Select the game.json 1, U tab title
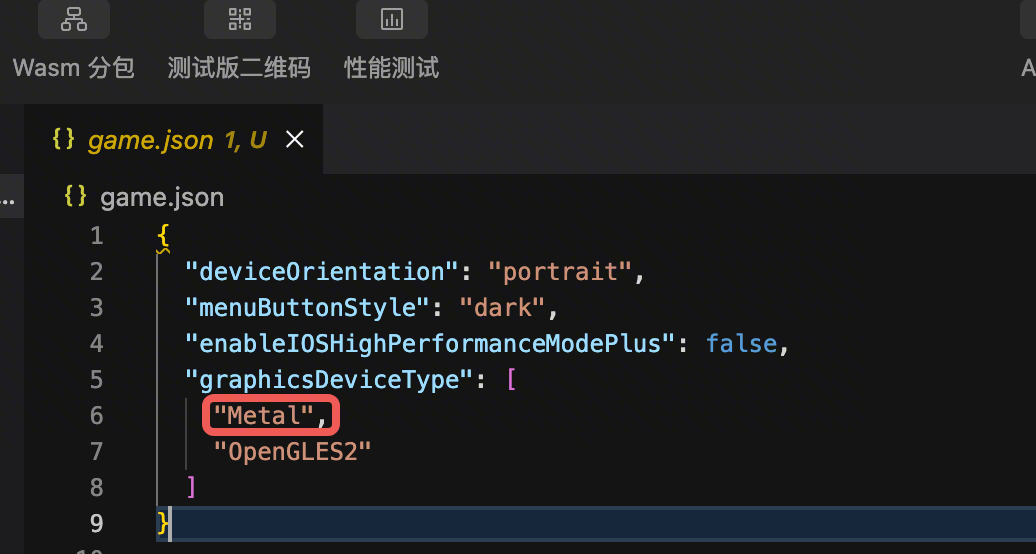1036x554 pixels. tap(177, 141)
